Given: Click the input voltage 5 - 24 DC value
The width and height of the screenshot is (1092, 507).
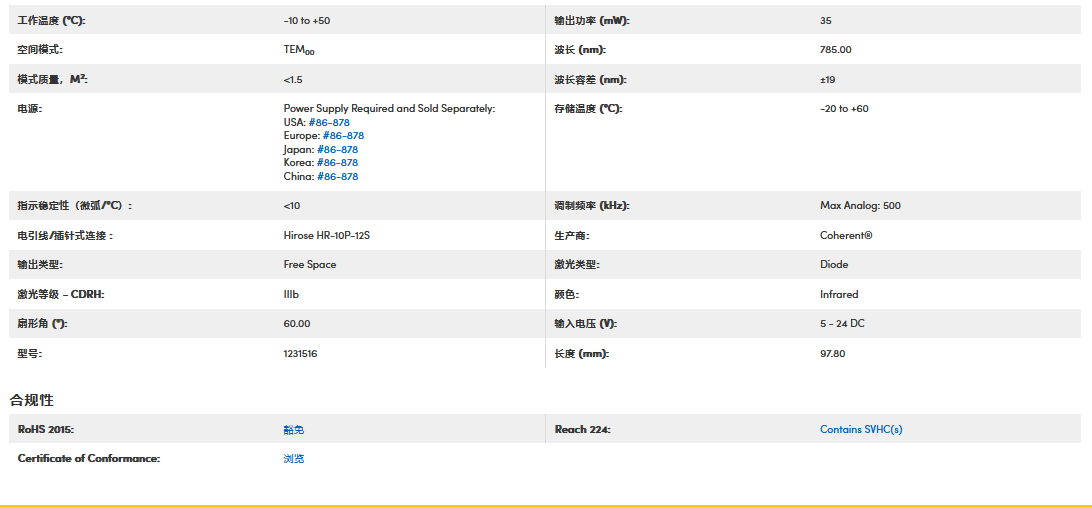Looking at the screenshot, I should pos(842,324).
